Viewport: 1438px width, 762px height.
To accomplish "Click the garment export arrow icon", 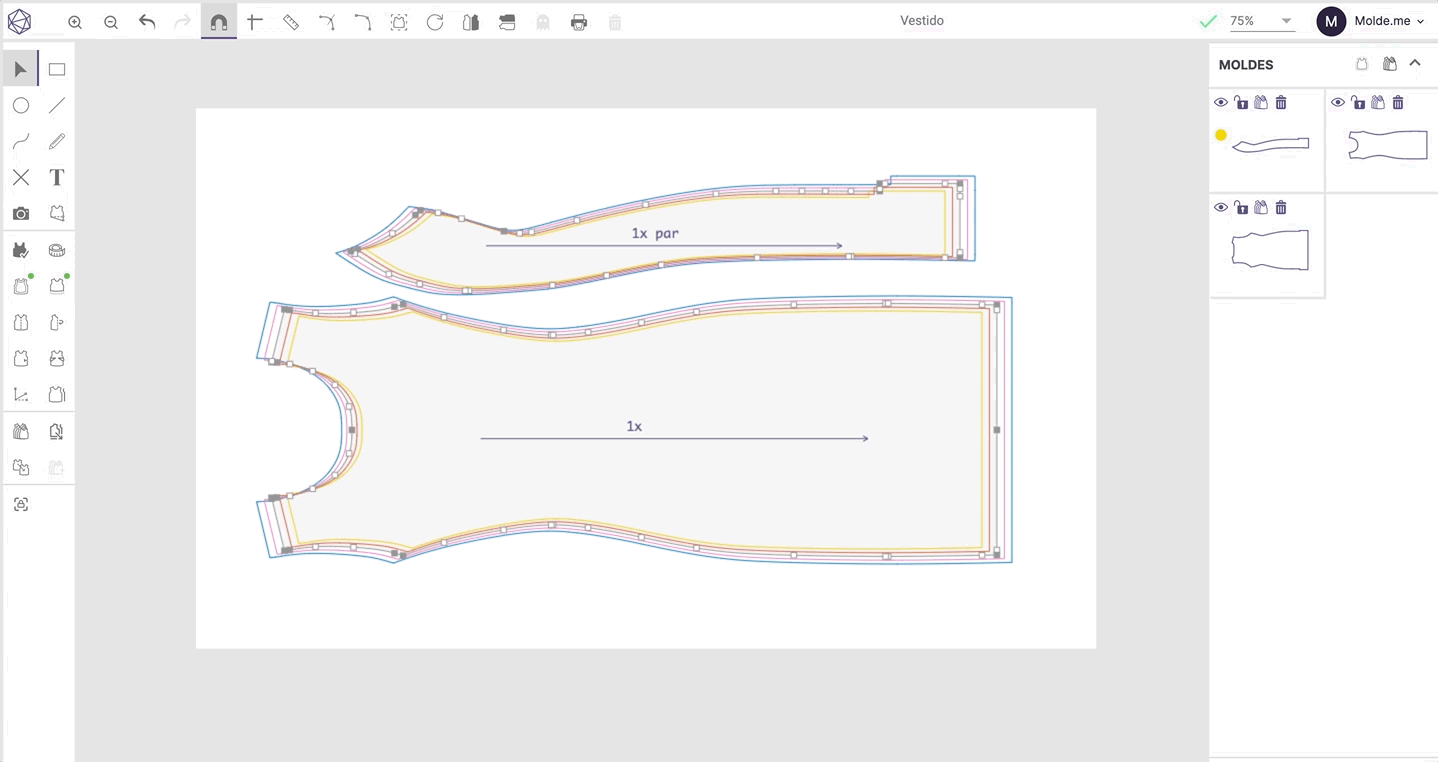I will pyautogui.click(x=57, y=432).
